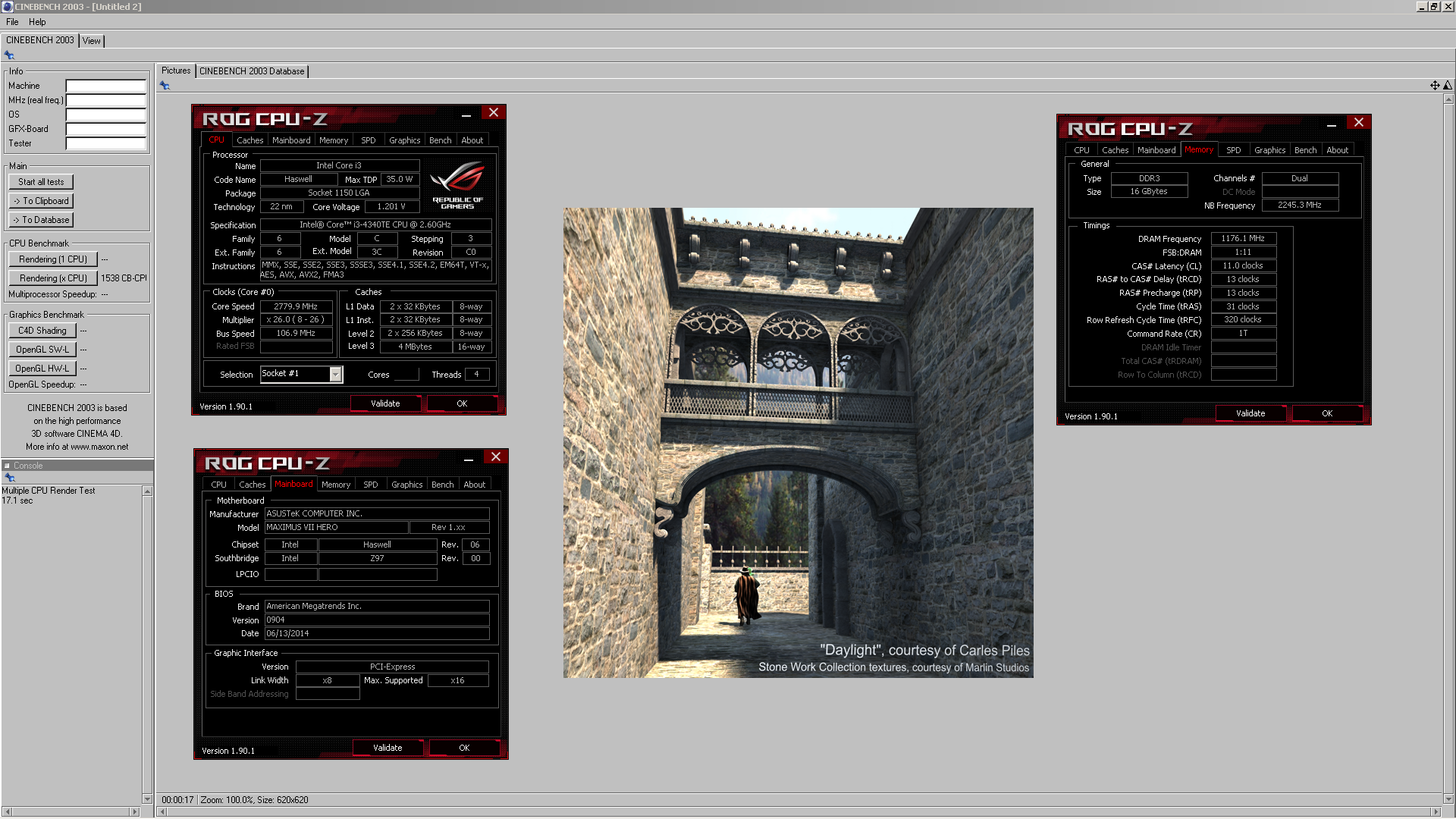This screenshot has width=1456, height=819.
Task: Open About tab in Memory CPU-Z window
Action: [x=1338, y=150]
